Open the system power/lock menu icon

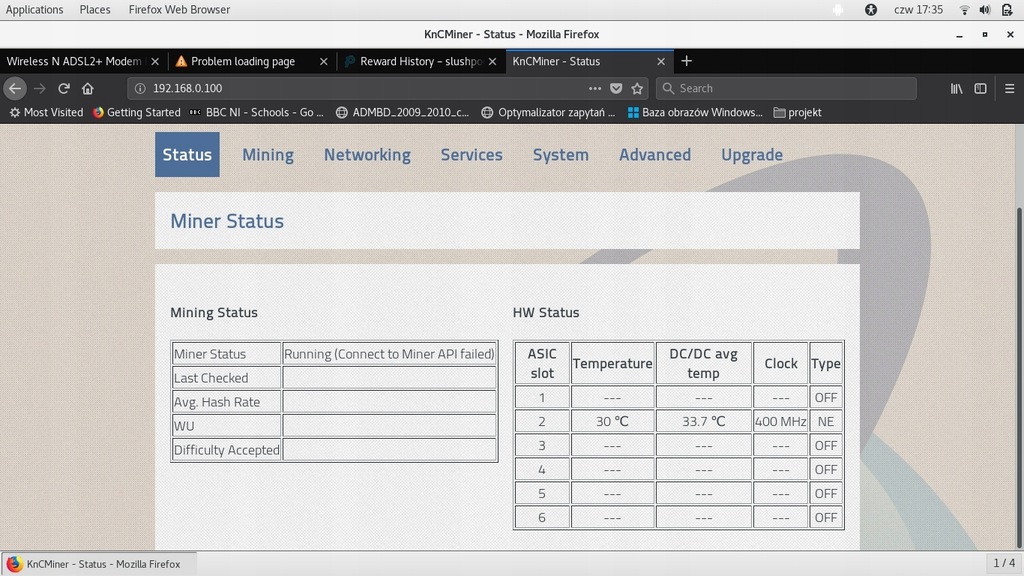[x=1007, y=10]
